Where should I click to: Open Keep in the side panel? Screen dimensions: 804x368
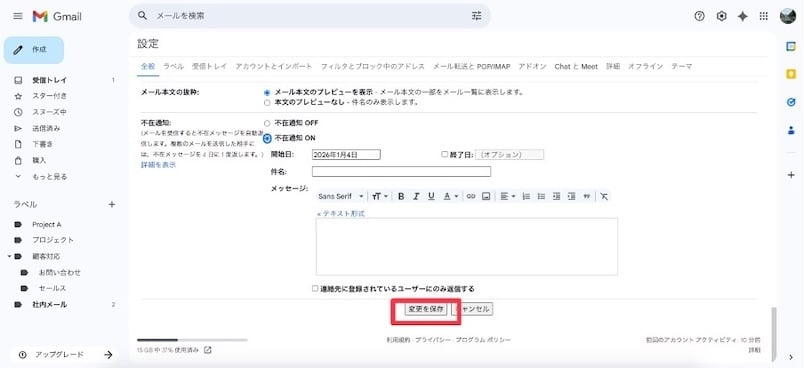[791, 74]
